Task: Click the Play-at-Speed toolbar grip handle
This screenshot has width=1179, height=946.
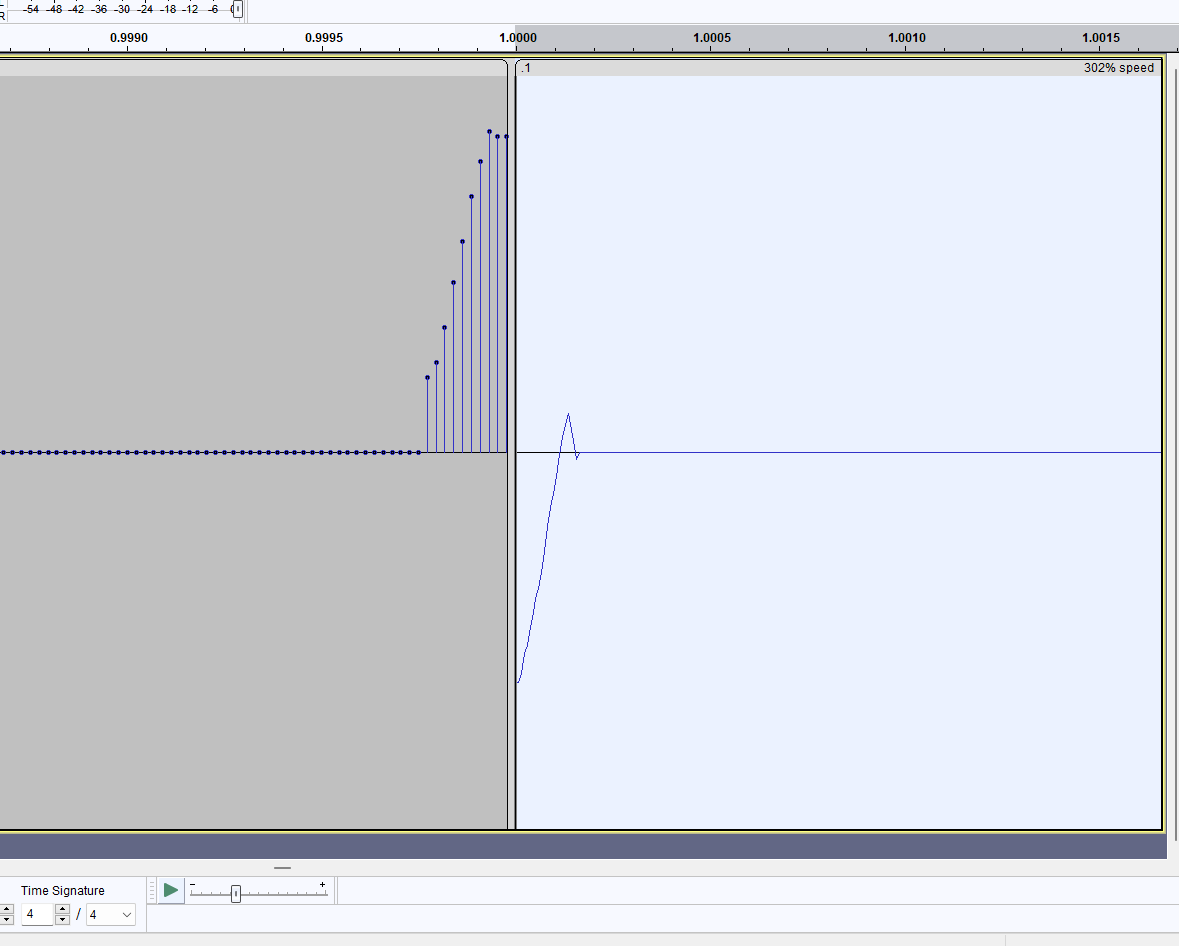Action: pos(150,889)
